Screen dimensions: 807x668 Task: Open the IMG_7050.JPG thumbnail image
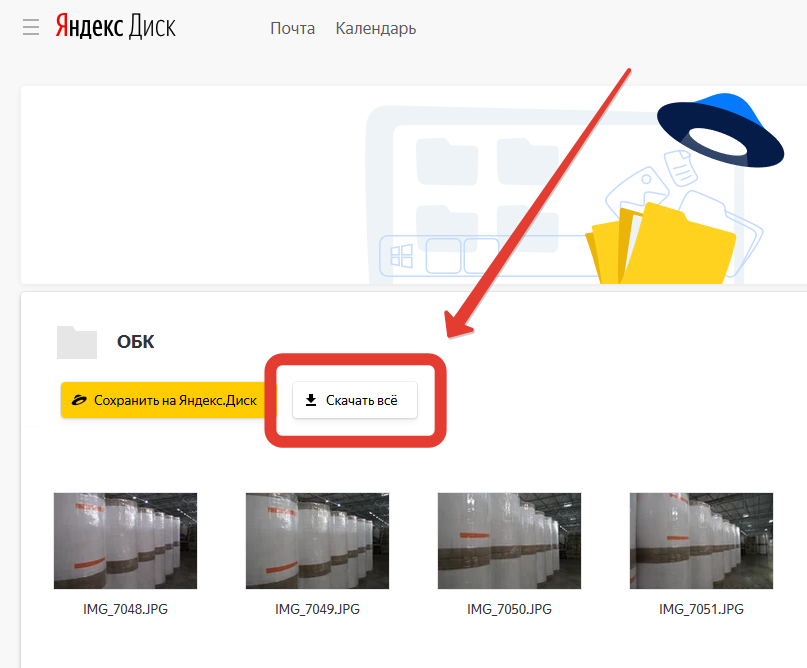509,540
